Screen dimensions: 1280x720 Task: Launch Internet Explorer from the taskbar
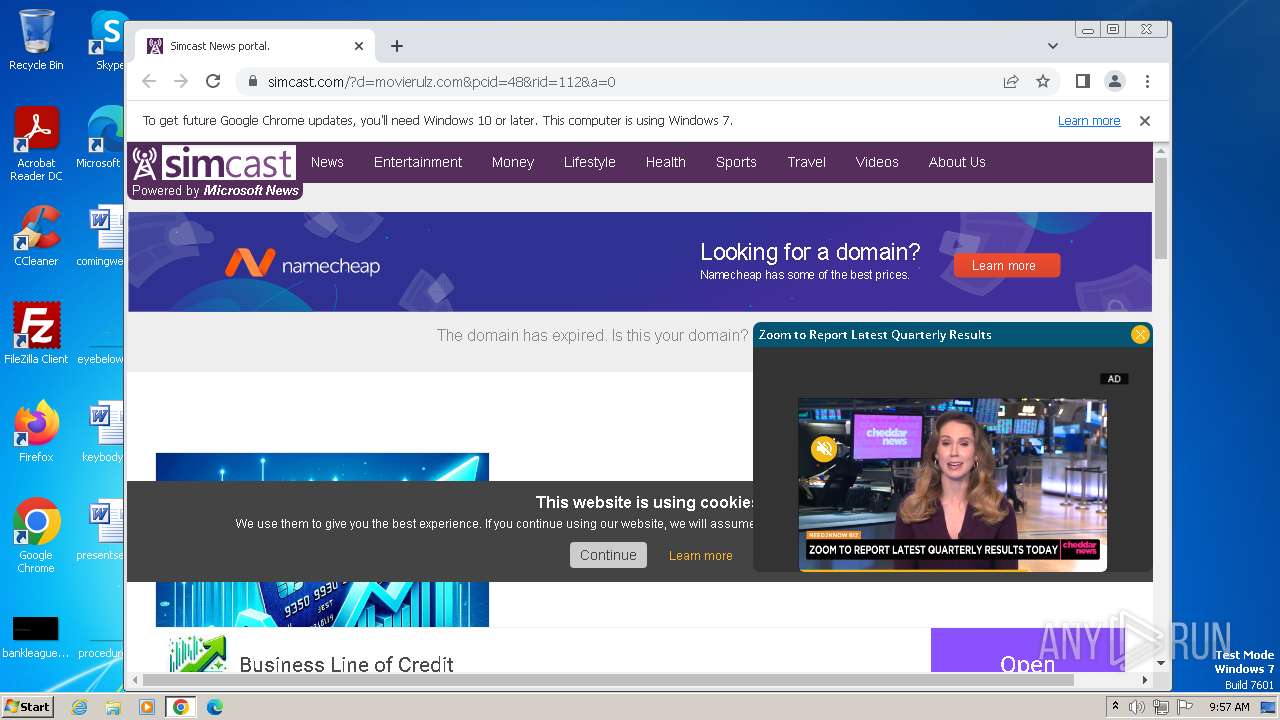pyautogui.click(x=80, y=707)
